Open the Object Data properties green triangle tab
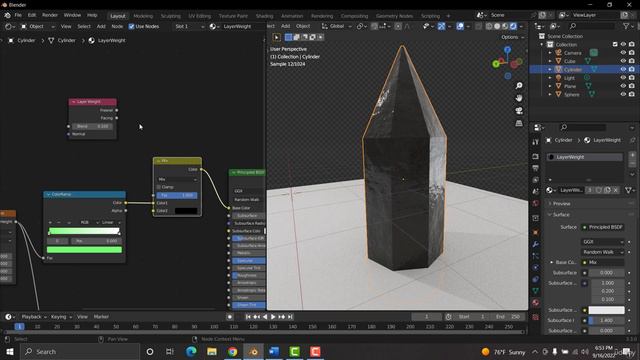The height and width of the screenshot is (360, 640). coord(536,291)
